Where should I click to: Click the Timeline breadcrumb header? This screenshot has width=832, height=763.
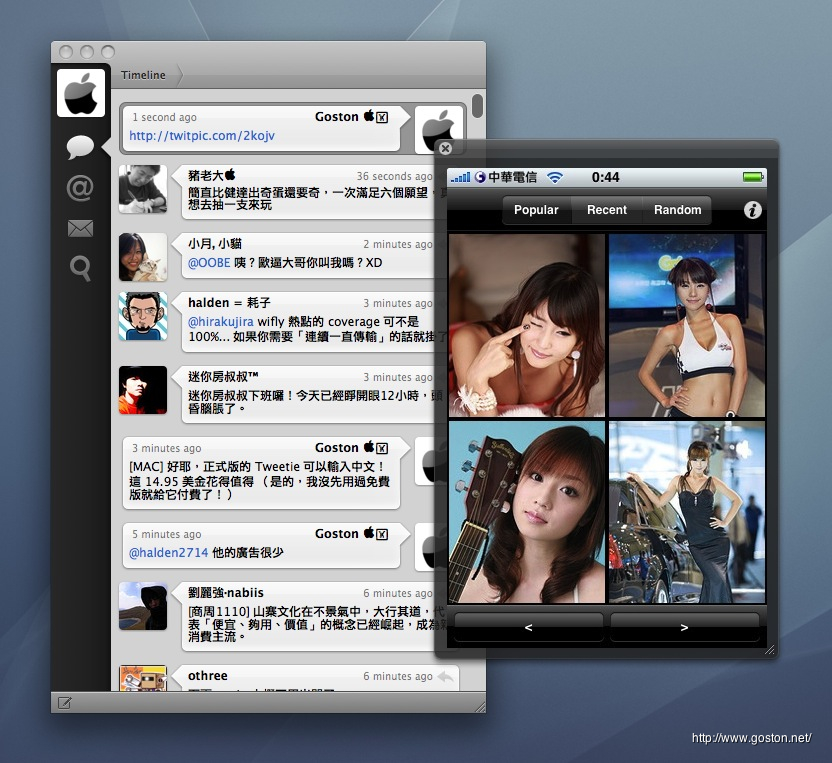tap(143, 75)
